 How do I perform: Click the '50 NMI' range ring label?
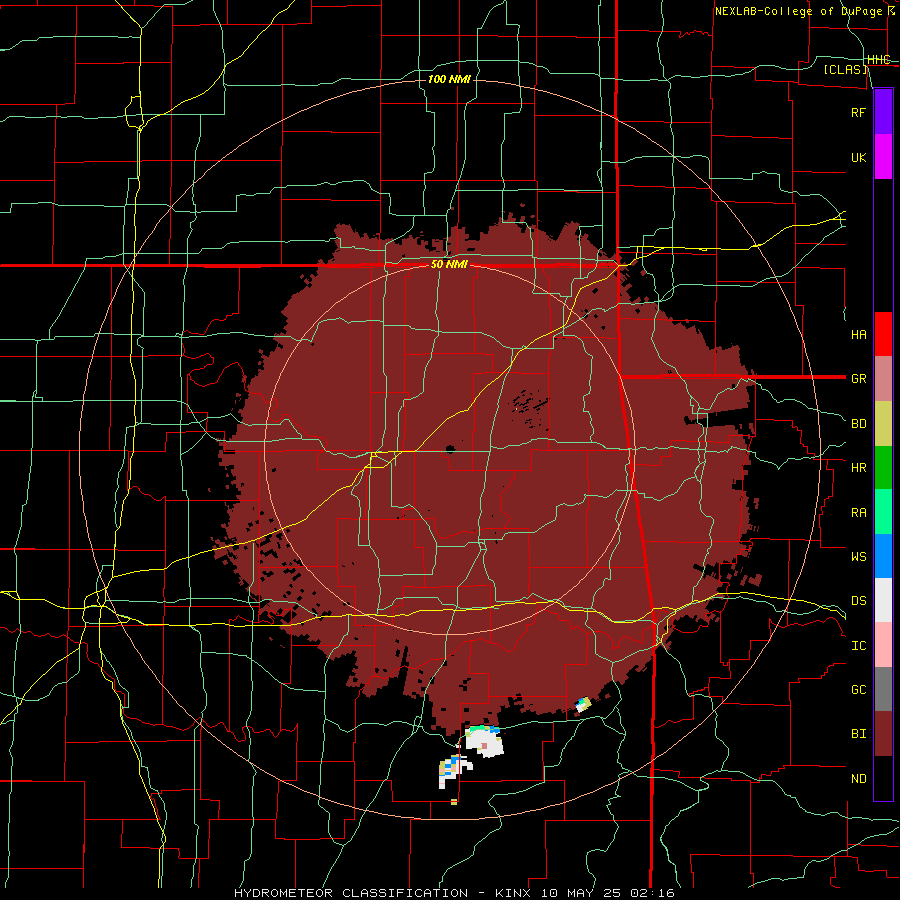449,265
